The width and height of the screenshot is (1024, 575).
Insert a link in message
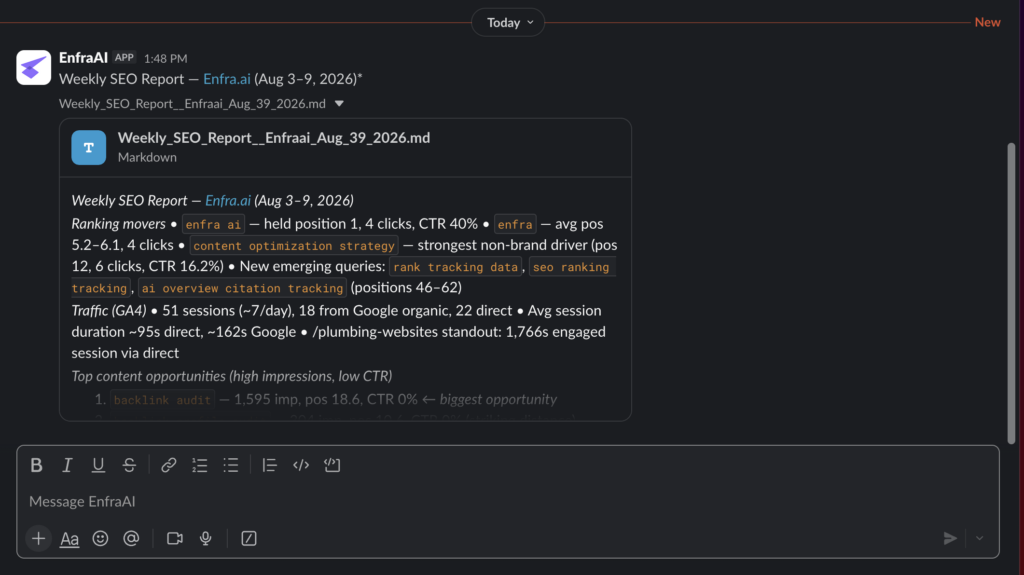pos(168,465)
